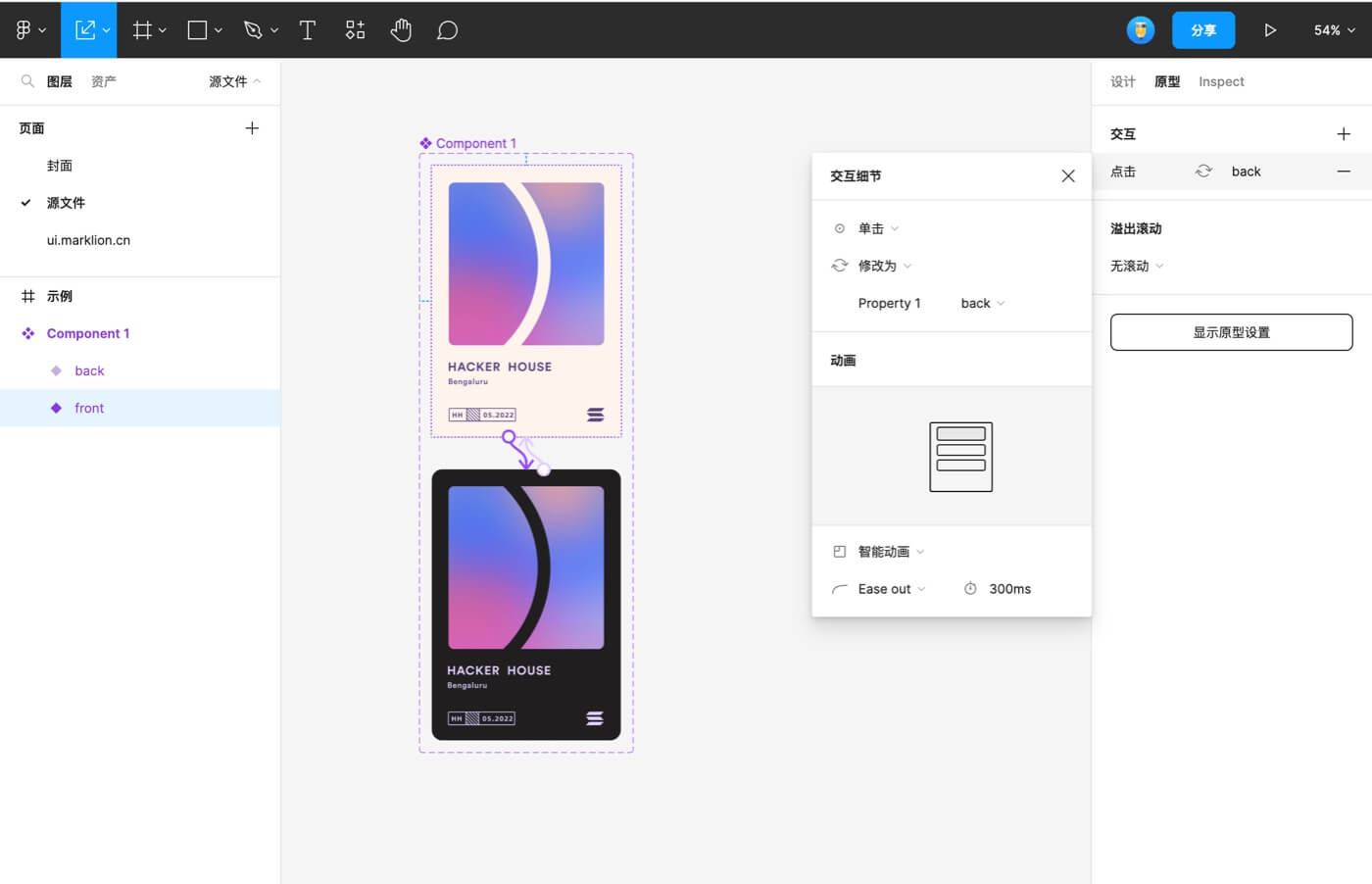Select the 点击 back interaction row

[1232, 172]
